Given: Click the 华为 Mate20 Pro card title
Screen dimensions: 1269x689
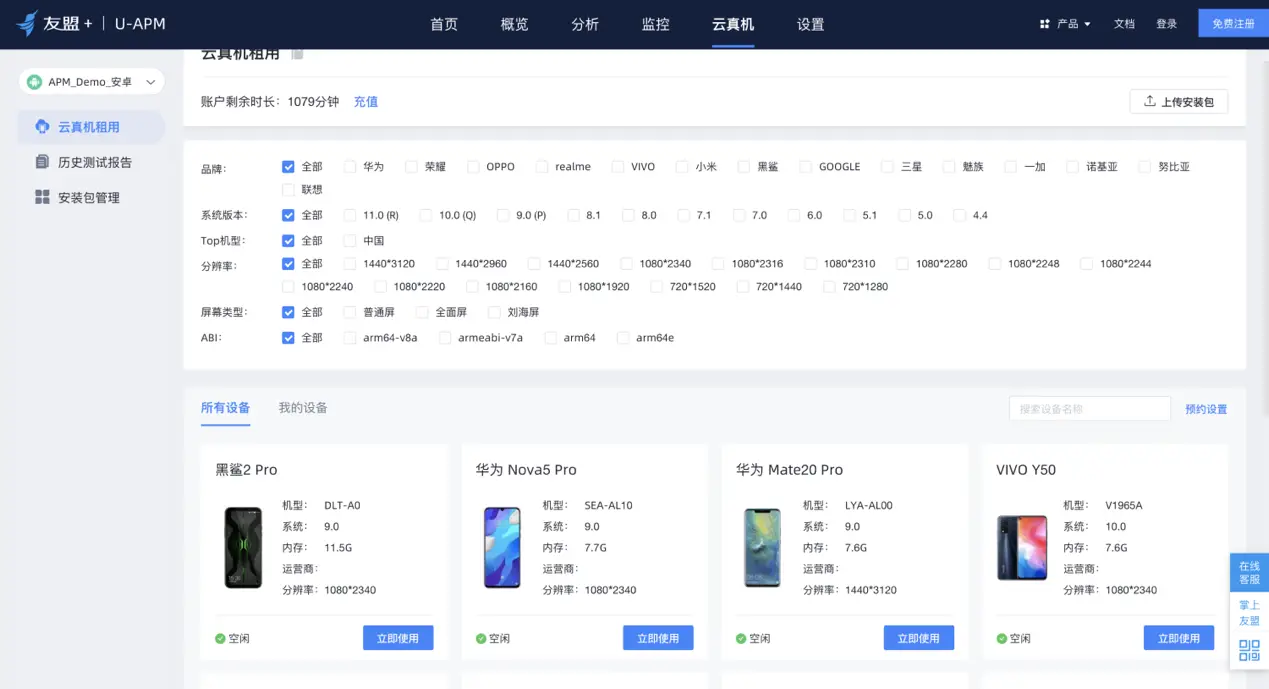Looking at the screenshot, I should coord(789,470).
